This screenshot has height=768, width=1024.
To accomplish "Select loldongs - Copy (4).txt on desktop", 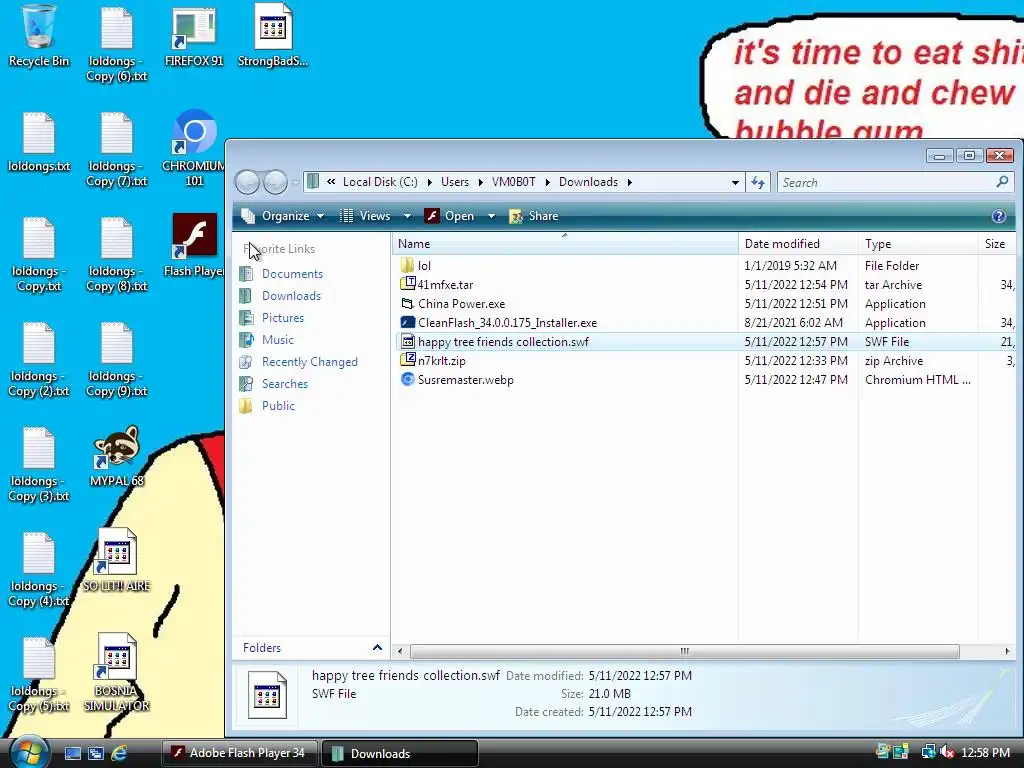I will click(x=39, y=569).
